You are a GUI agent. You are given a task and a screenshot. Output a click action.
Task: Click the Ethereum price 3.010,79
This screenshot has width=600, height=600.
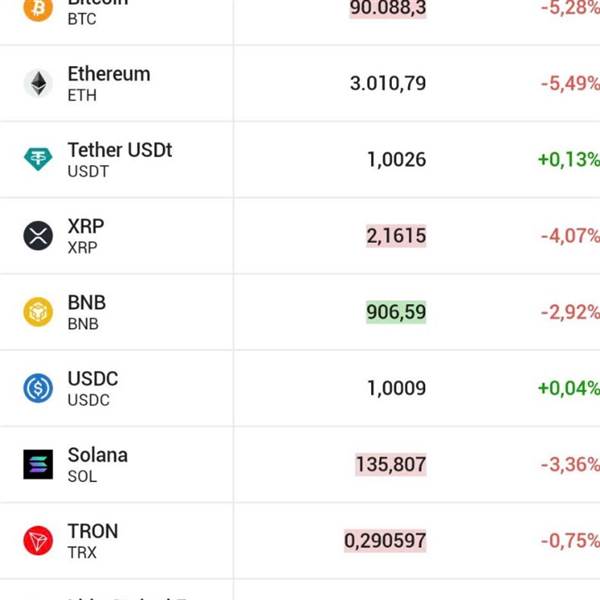(388, 83)
